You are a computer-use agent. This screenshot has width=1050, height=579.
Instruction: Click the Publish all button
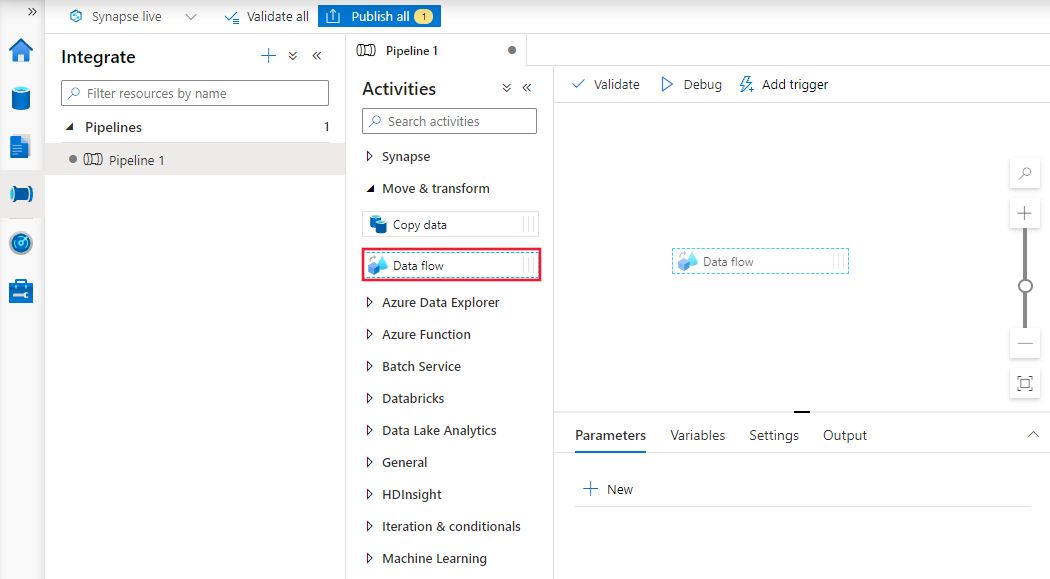pos(379,15)
